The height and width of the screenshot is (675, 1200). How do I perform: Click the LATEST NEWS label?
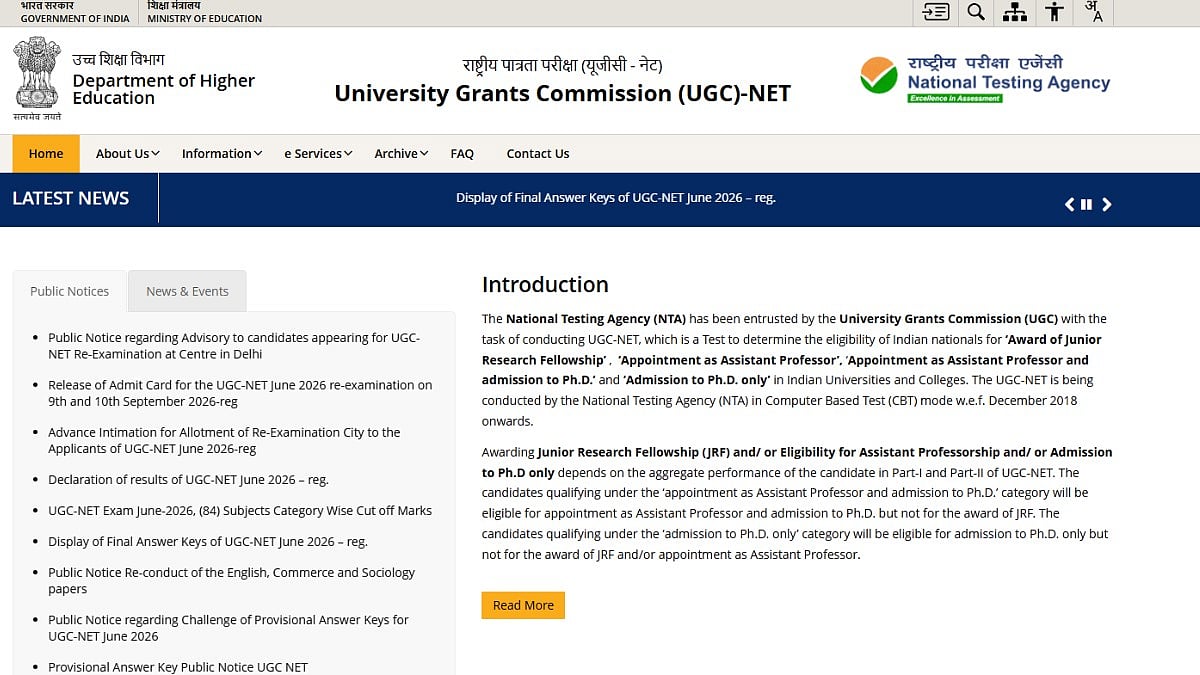[71, 198]
